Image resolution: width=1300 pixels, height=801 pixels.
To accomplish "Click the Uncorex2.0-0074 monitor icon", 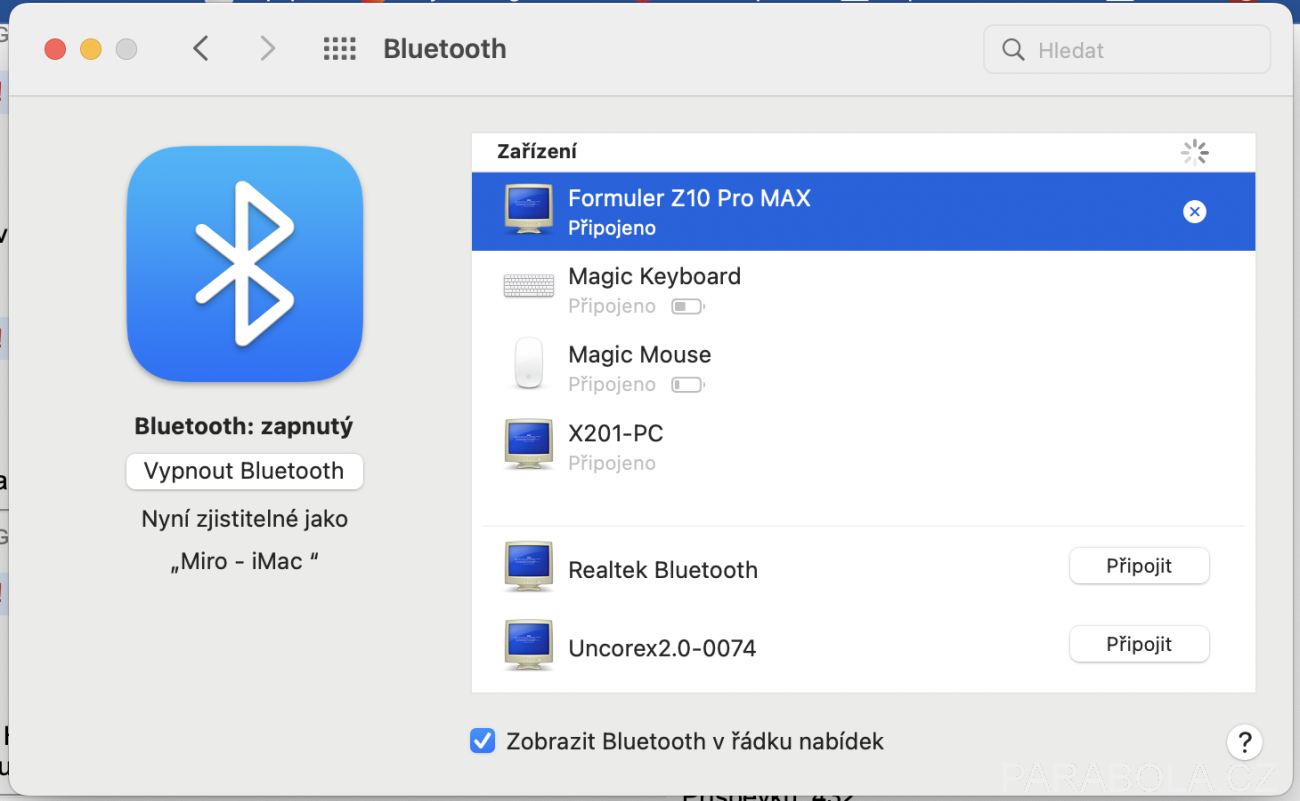I will coord(529,645).
